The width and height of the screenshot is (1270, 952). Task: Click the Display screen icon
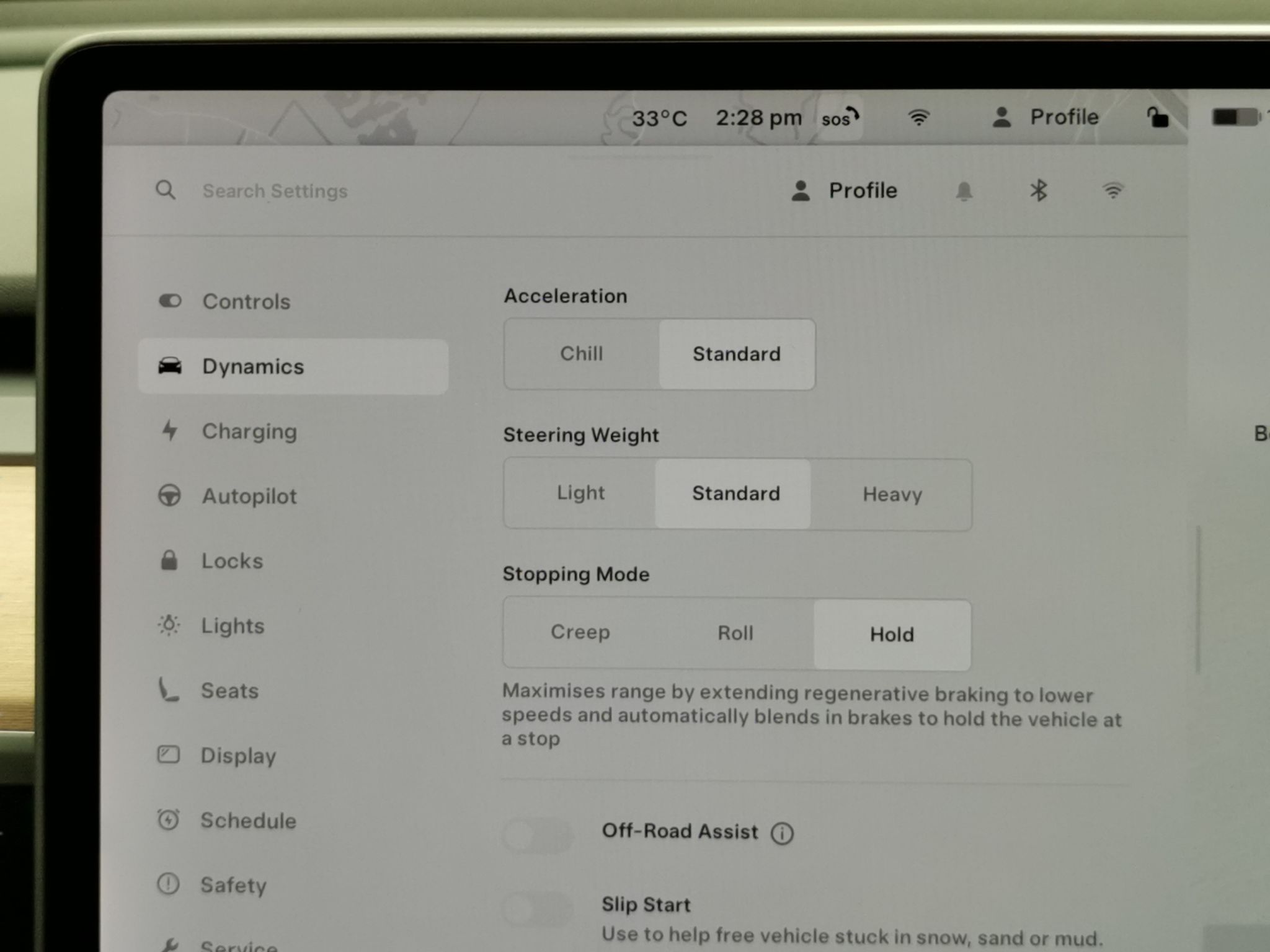click(168, 754)
